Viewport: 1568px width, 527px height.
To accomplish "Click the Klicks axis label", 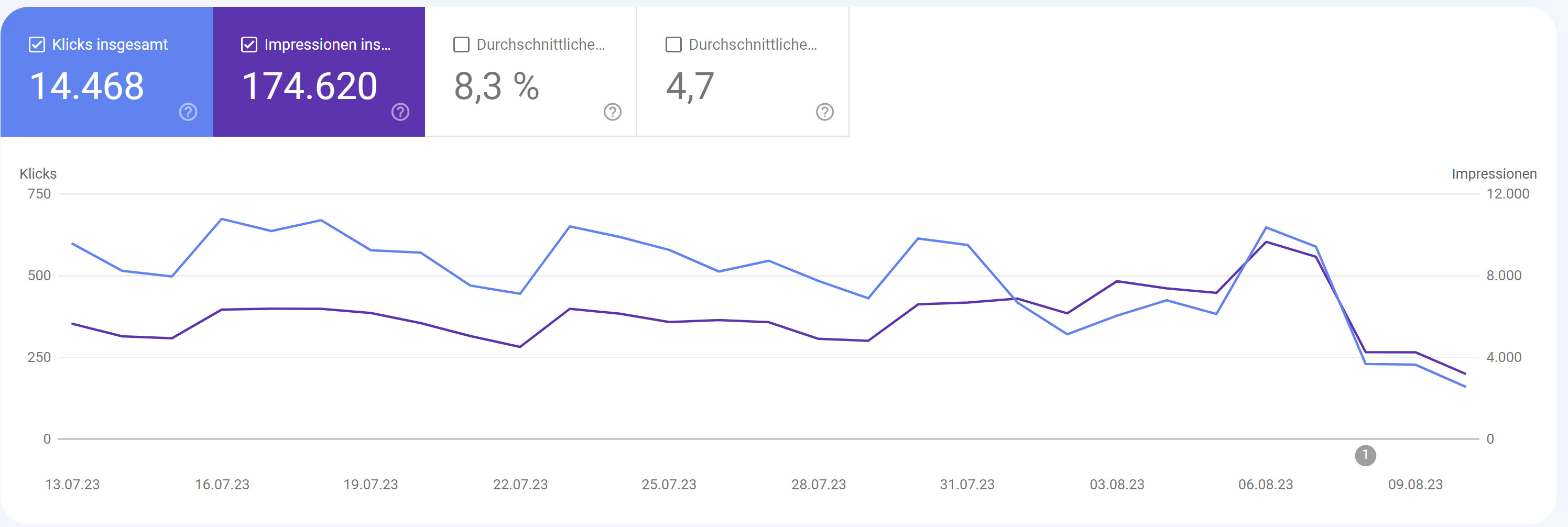I will [37, 173].
